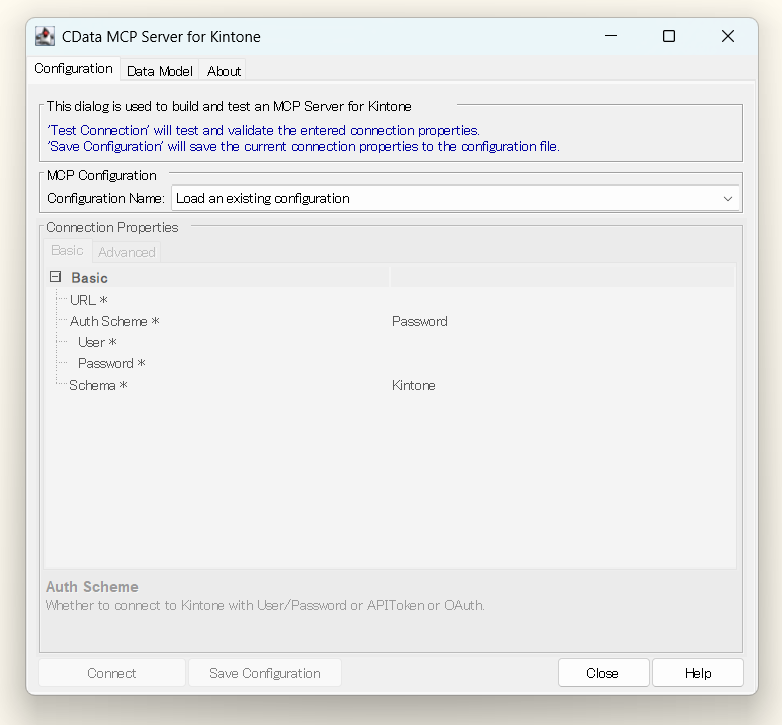
Task: Click the empty User value field
Action: [x=562, y=342]
